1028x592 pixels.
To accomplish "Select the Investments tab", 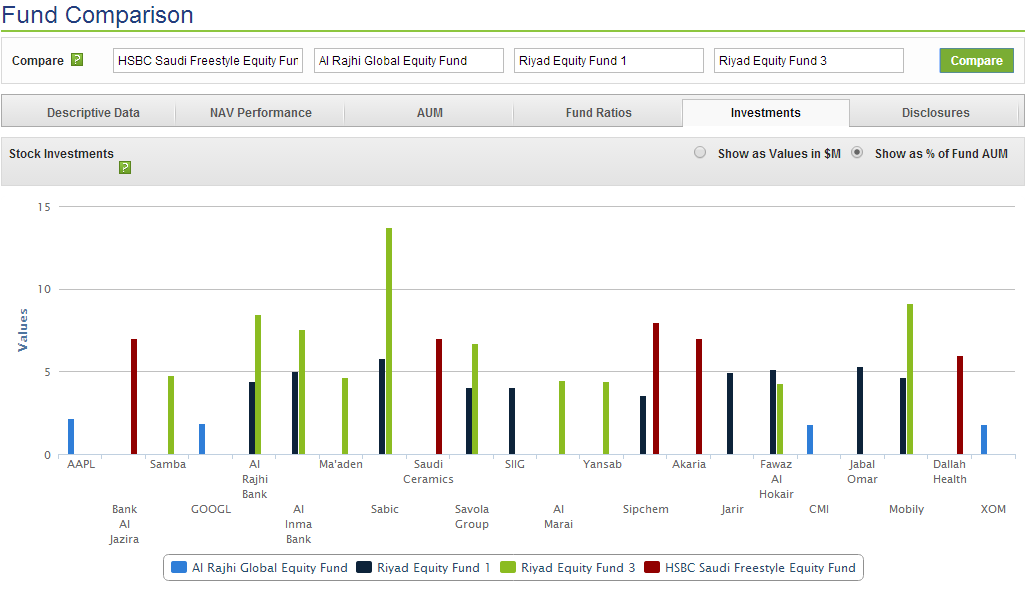I will [x=766, y=113].
